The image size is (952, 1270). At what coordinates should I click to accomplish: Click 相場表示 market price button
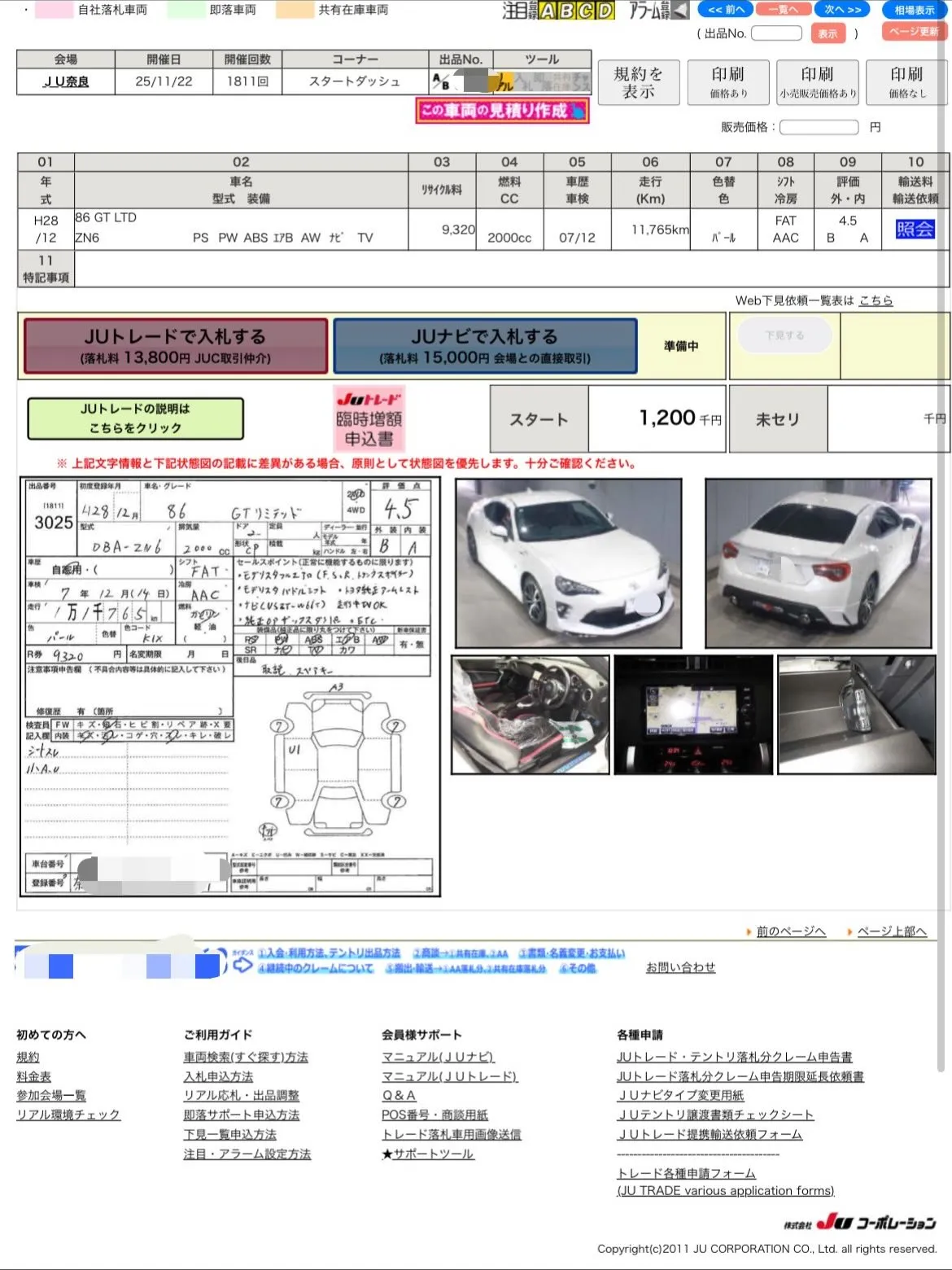[x=915, y=10]
